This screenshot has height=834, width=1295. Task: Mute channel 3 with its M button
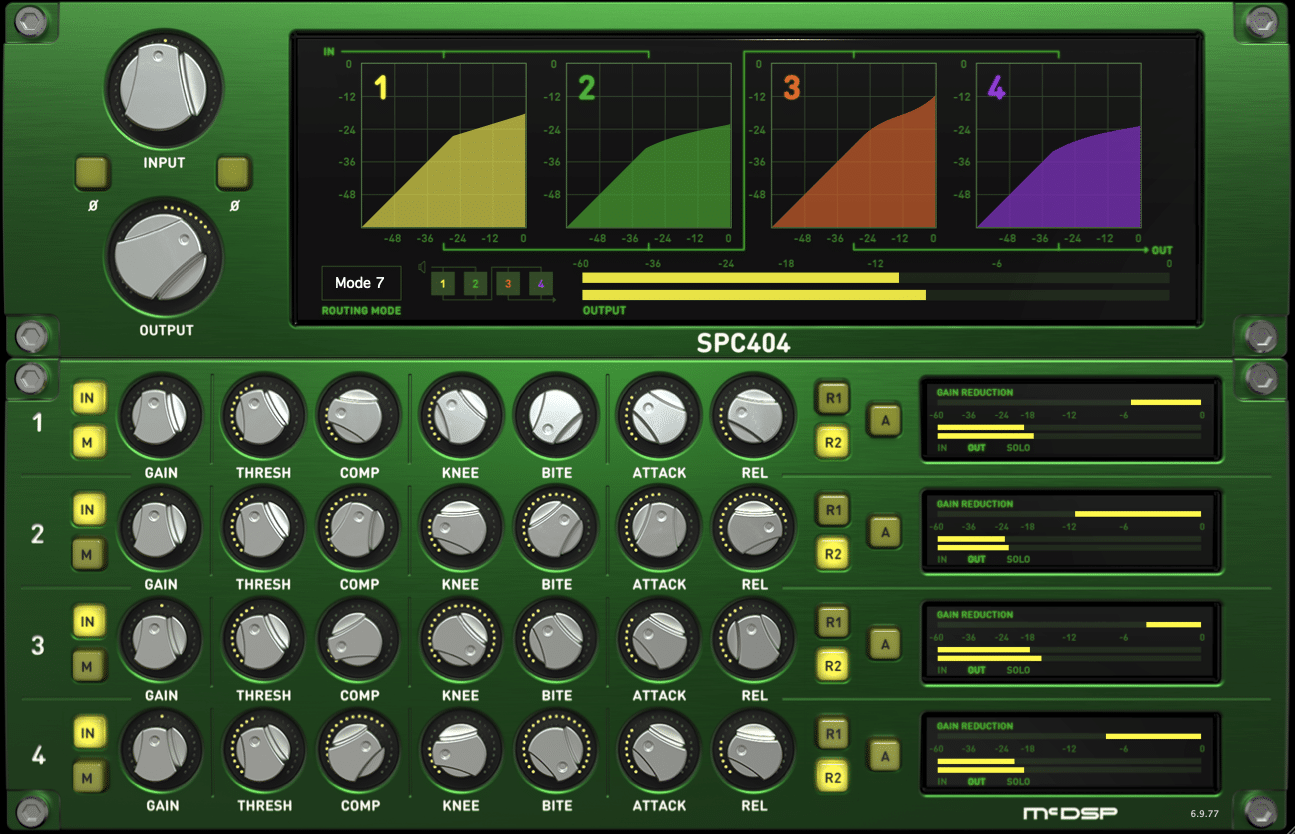pyautogui.click(x=89, y=665)
